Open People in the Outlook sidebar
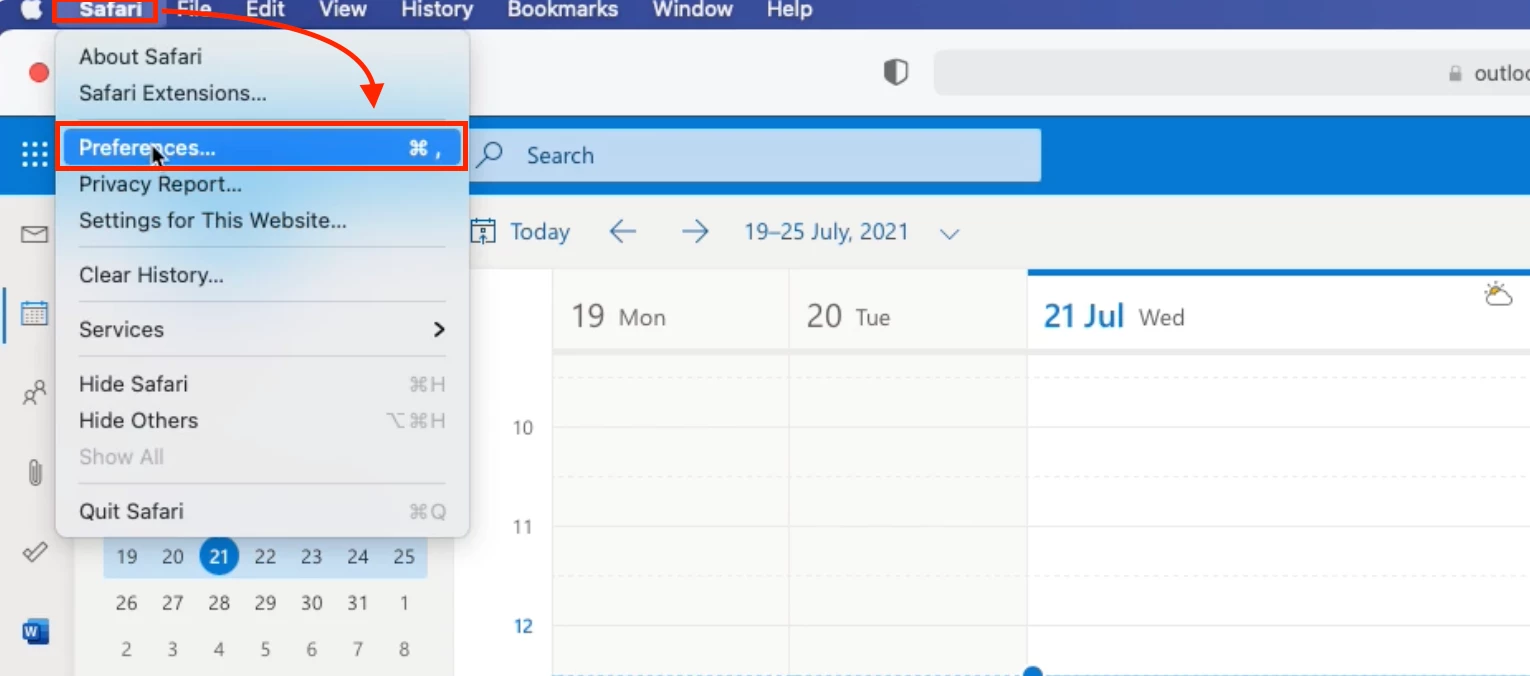 (x=35, y=392)
